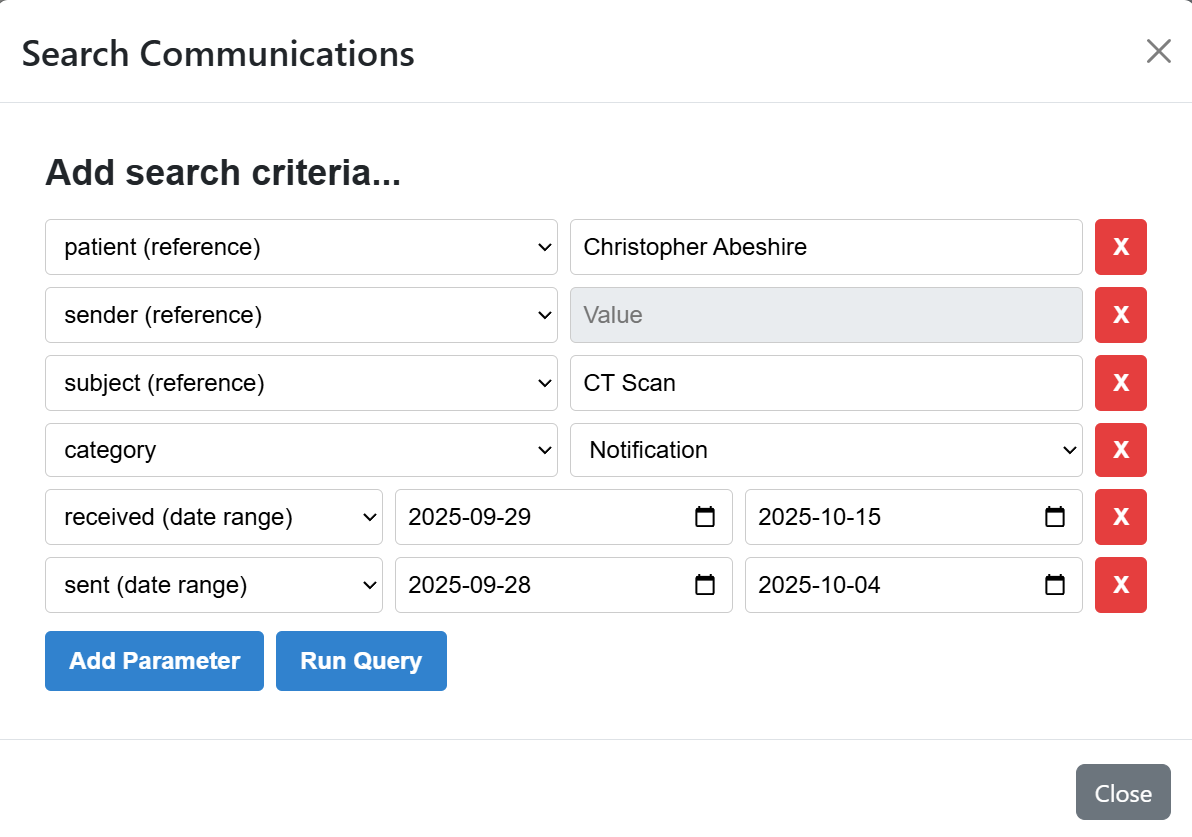Open the sender (reference) parameter dropdown
This screenshot has height=837, width=1192.
300,315
